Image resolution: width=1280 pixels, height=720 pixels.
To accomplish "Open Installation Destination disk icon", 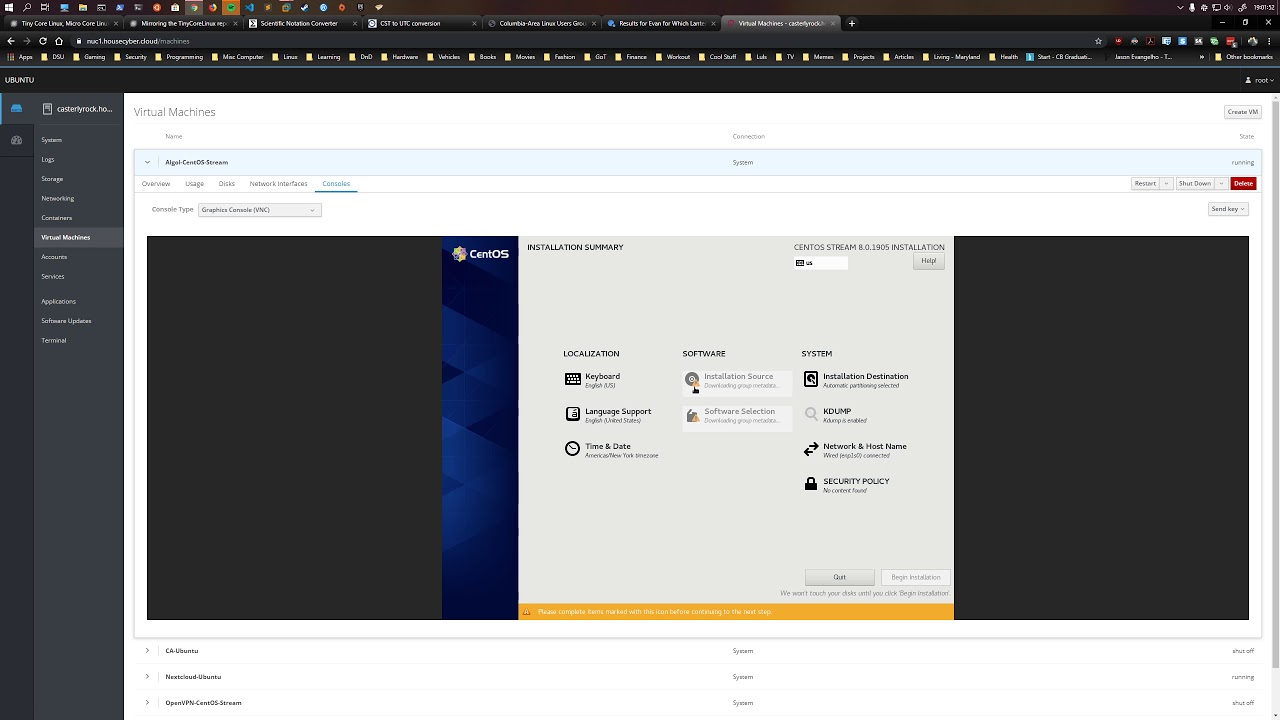I will [811, 379].
